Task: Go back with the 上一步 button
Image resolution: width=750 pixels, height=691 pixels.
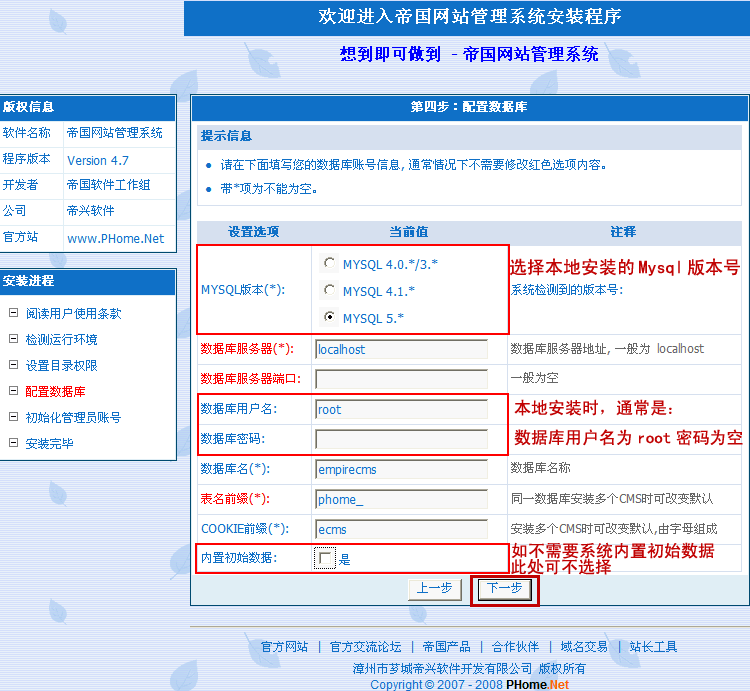Action: [x=434, y=589]
